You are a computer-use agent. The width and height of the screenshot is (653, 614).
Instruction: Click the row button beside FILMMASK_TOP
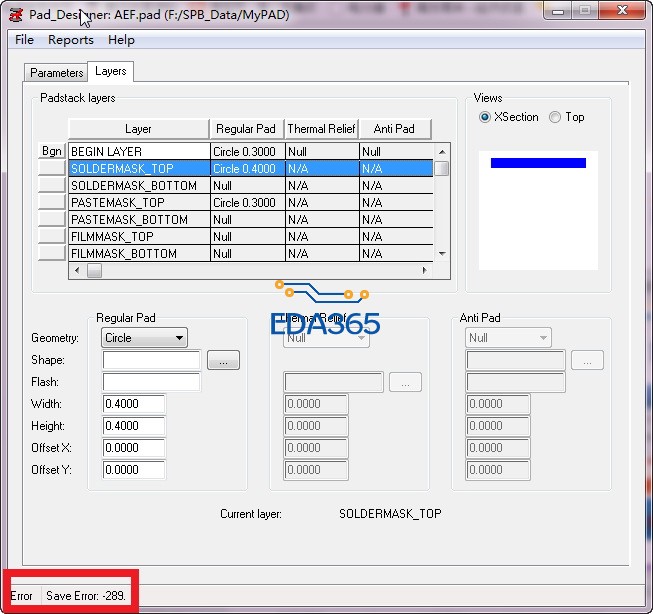(x=52, y=236)
